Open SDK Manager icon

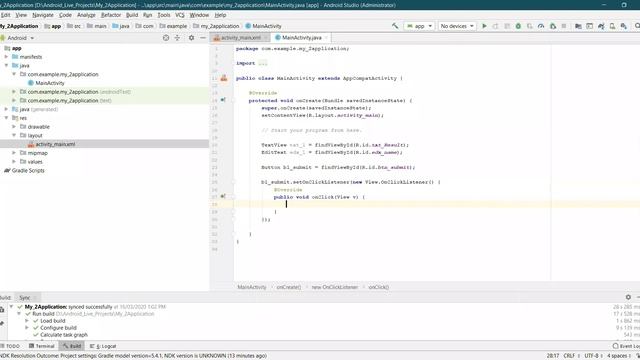(x=623, y=26)
